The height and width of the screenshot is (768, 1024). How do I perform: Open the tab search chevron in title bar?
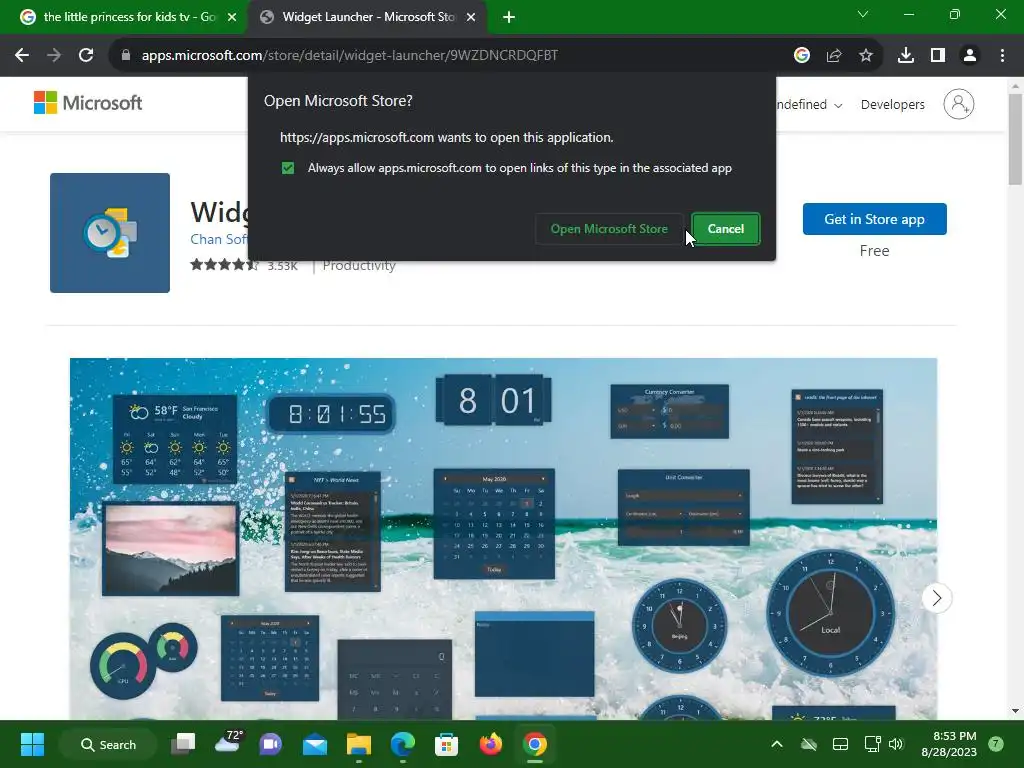pos(863,14)
